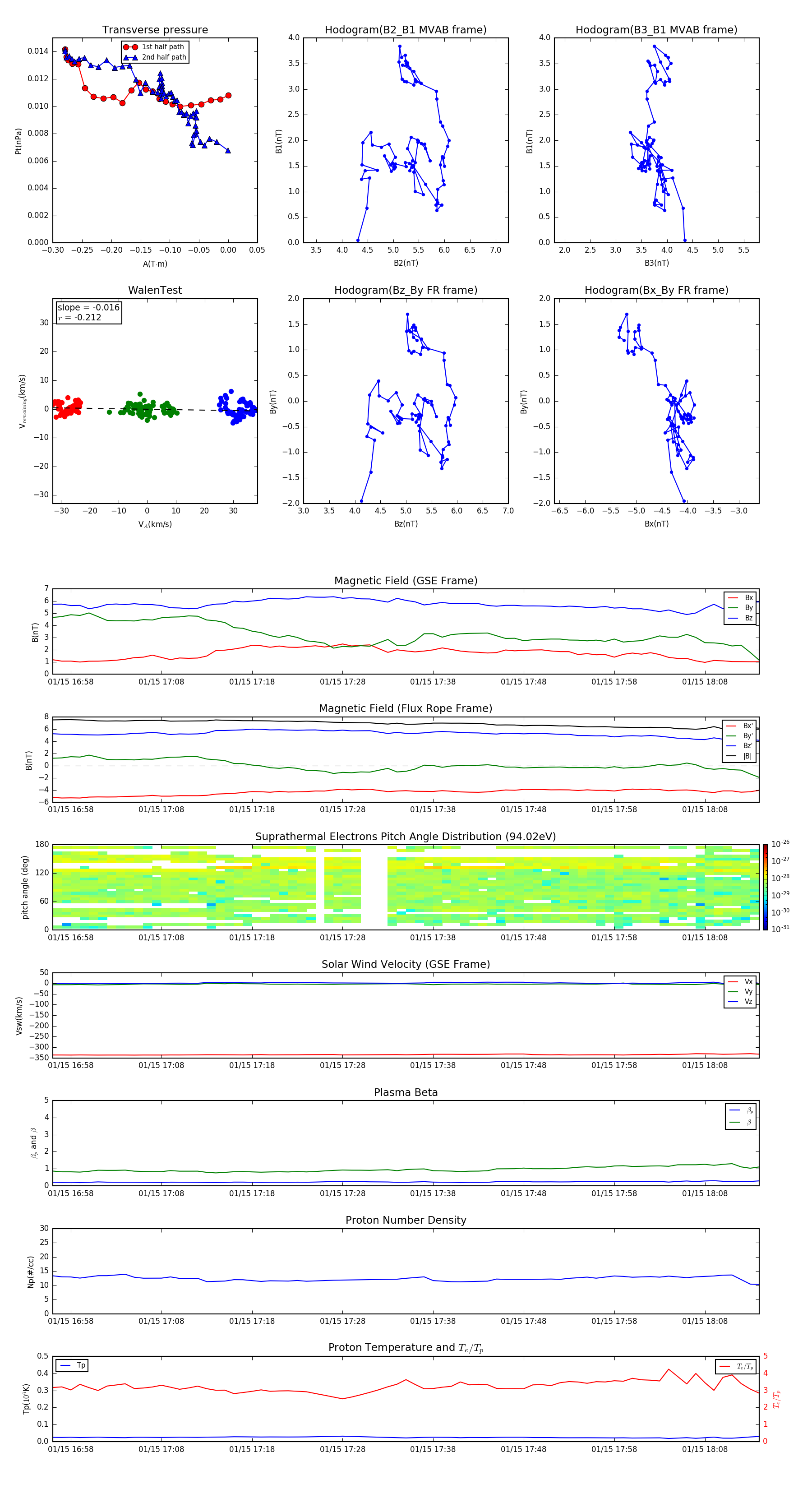Select 'Vy' in the solar wind legend
Viewport: 812px width, 1489px height.
(x=740, y=991)
